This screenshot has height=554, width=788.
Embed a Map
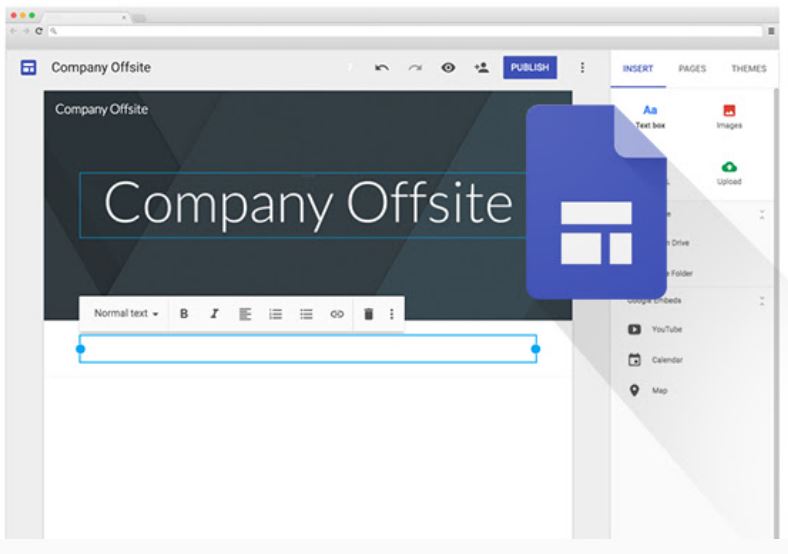pyautogui.click(x=648, y=390)
